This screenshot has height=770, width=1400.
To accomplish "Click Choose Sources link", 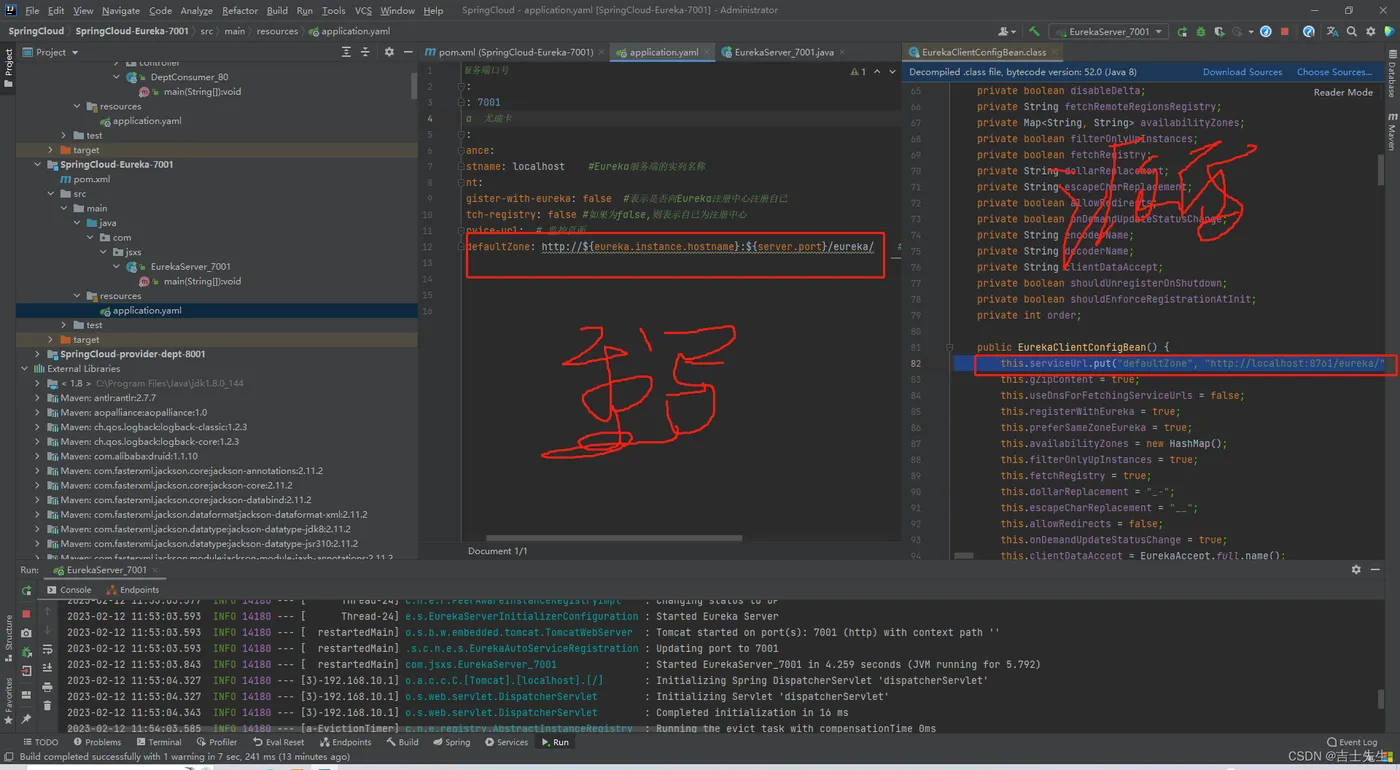I will coord(1334,72).
